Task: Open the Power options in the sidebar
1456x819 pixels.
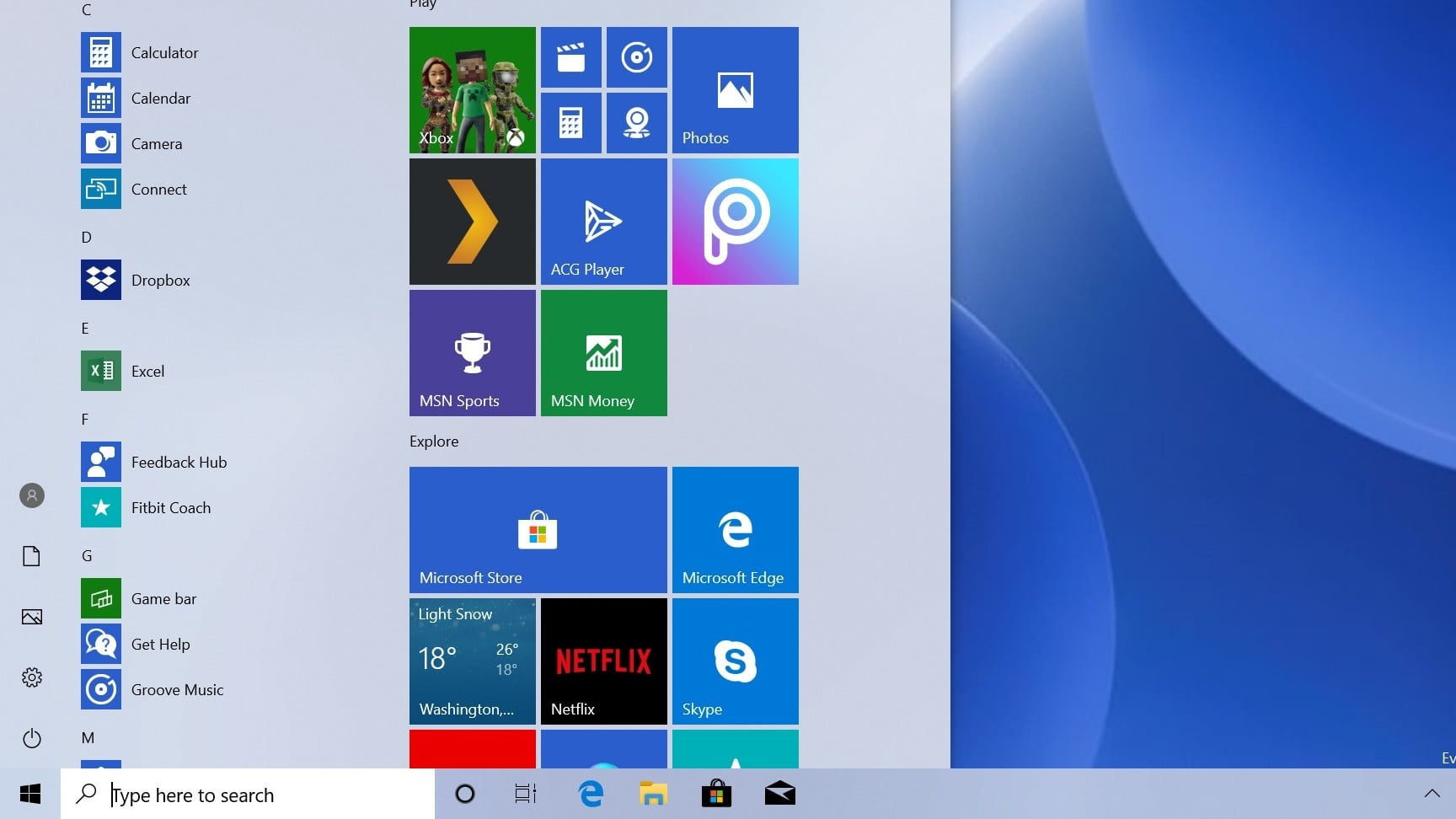Action: [31, 738]
